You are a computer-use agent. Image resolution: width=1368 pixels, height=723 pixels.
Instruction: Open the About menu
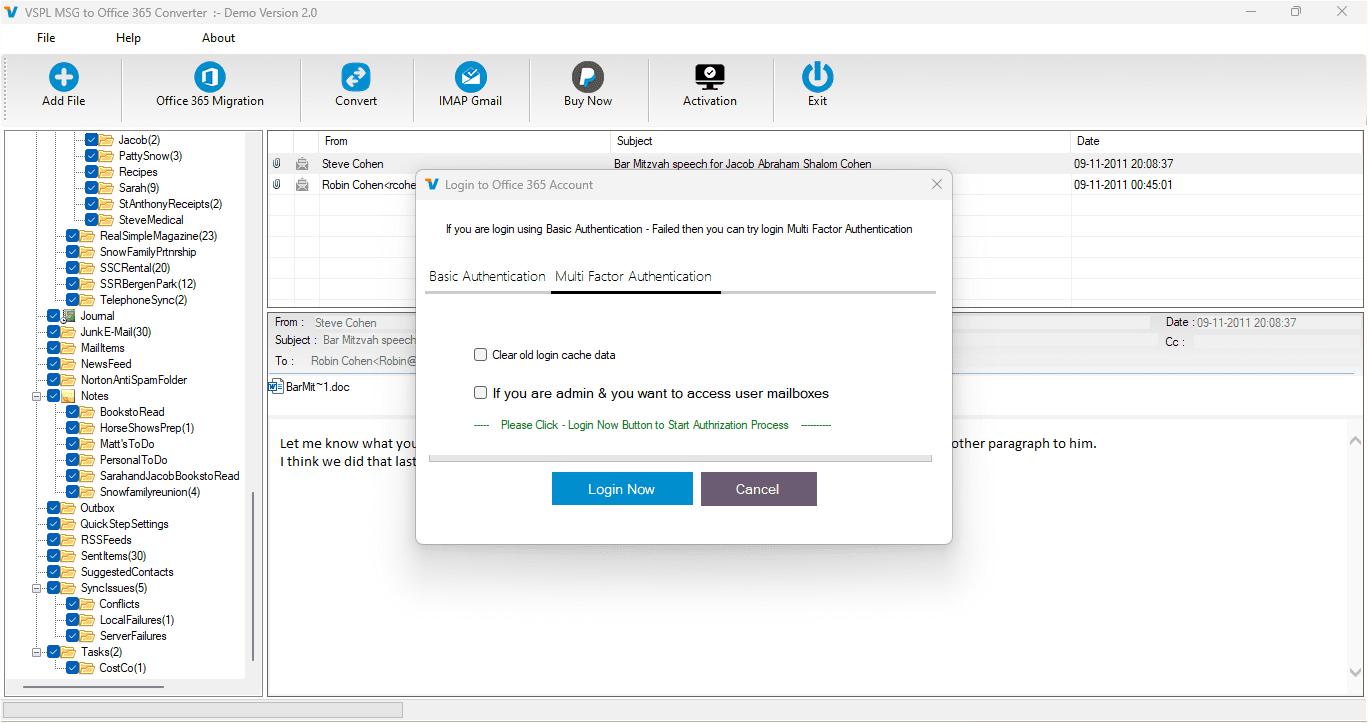(218, 38)
